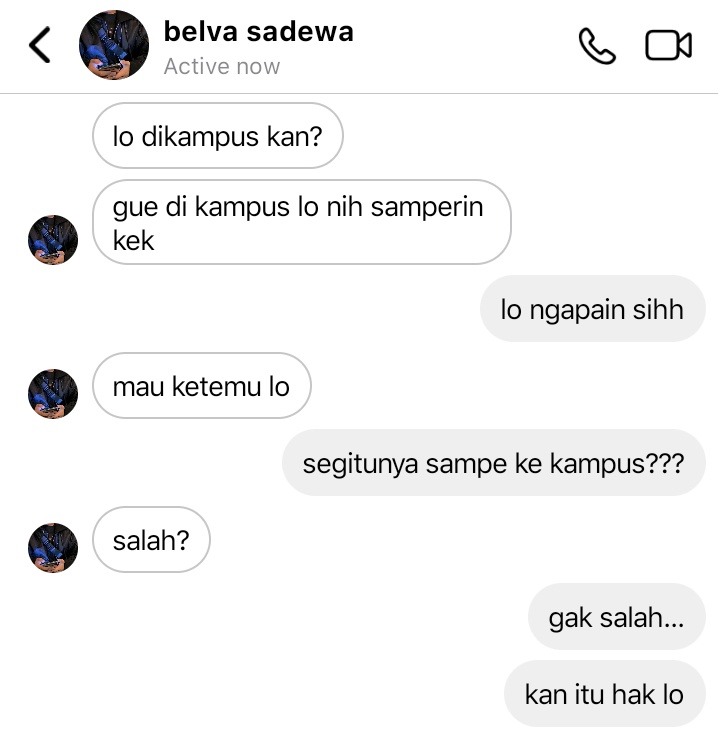Open belva sadewa's profile picture in the header
The width and height of the screenshot is (718, 734).
tap(114, 45)
